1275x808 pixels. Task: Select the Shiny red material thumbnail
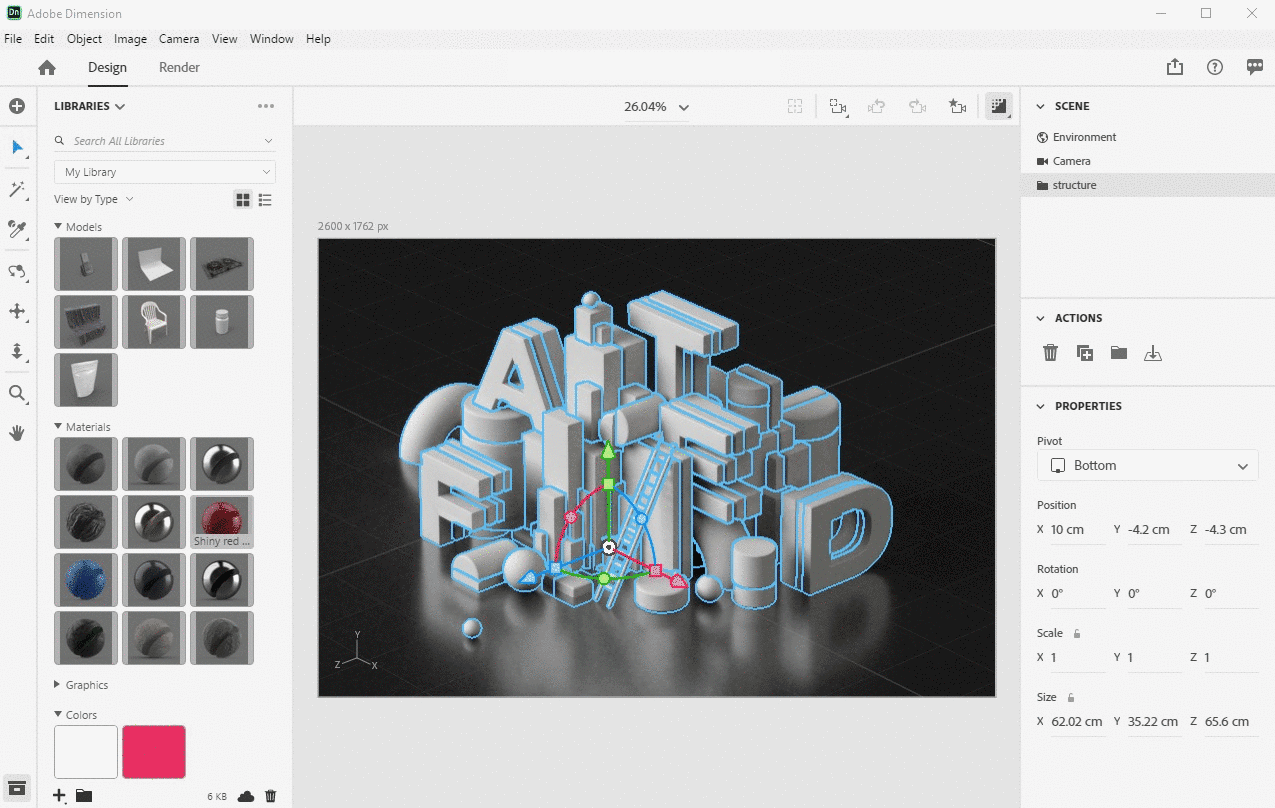[222, 522]
